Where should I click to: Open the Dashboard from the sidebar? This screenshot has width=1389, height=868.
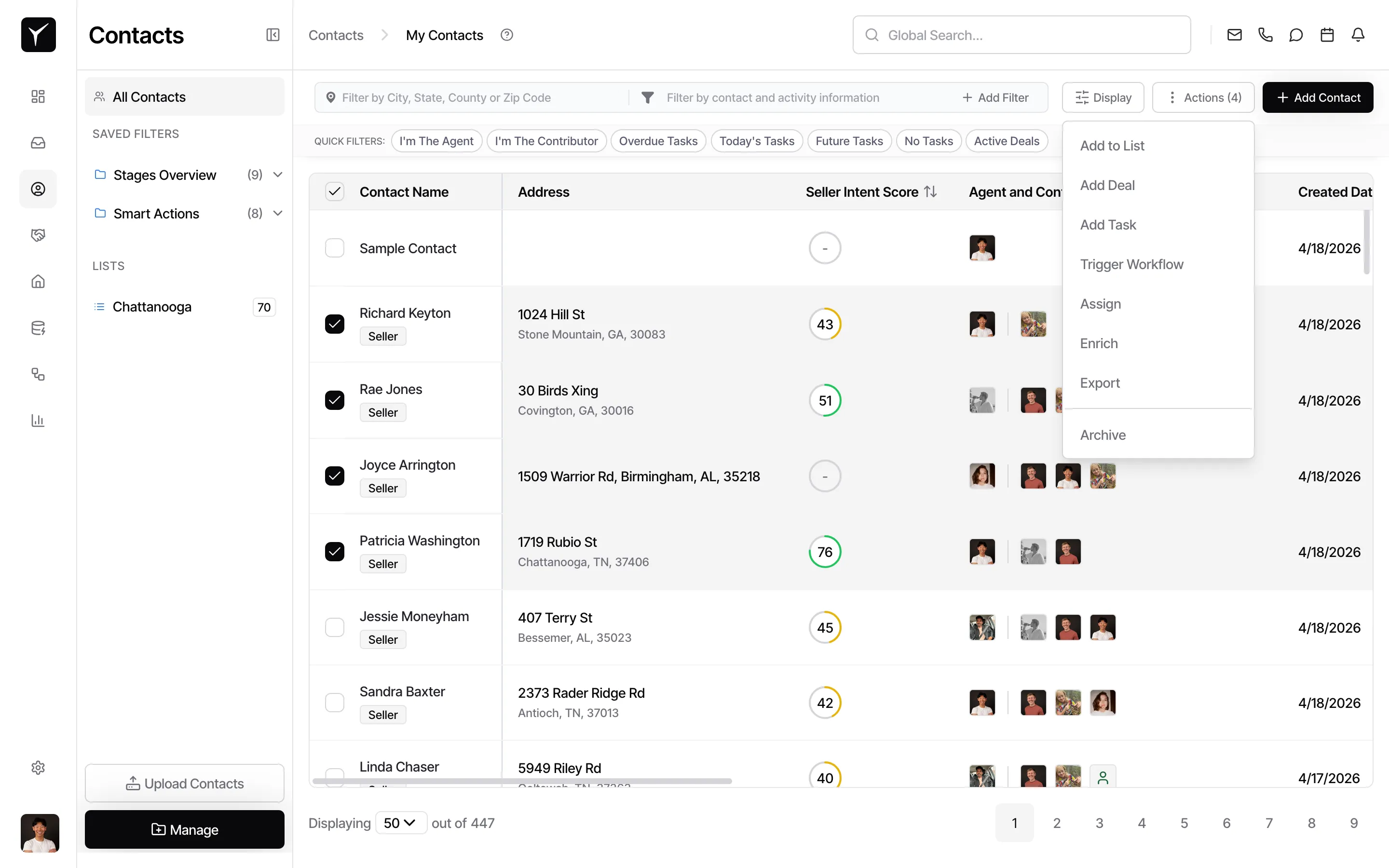38,96
